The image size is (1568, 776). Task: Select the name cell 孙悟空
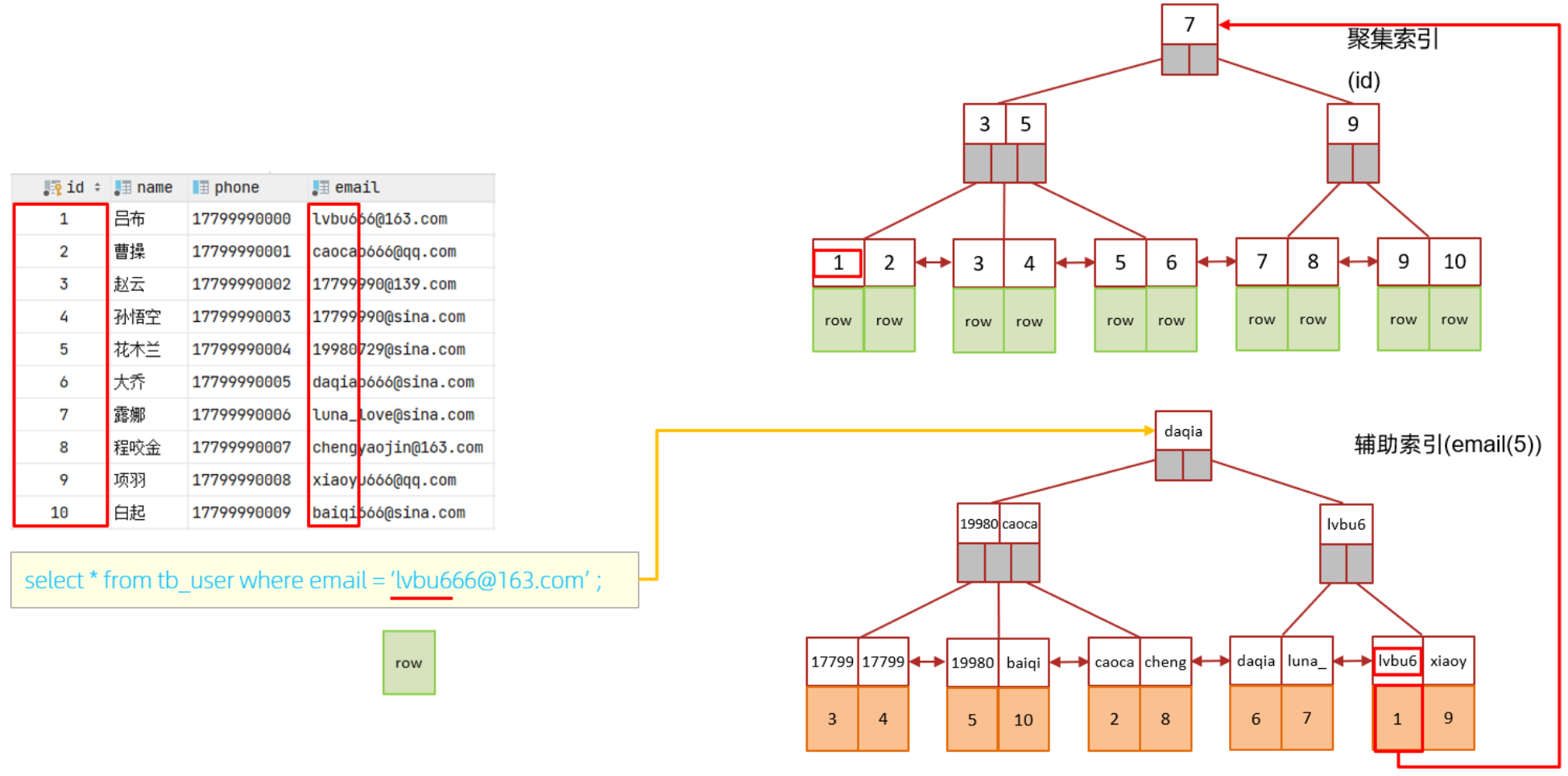point(137,317)
